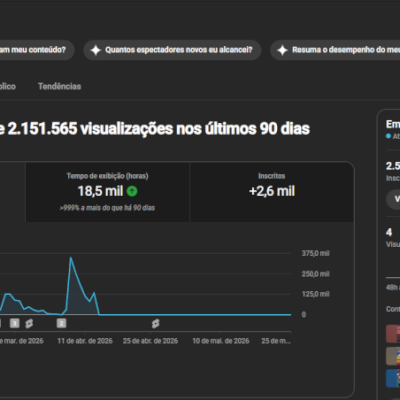Click sparkle icon on 'Resuma o desempenho' chip
Image resolution: width=400 pixels, height=400 pixels.
(x=282, y=50)
